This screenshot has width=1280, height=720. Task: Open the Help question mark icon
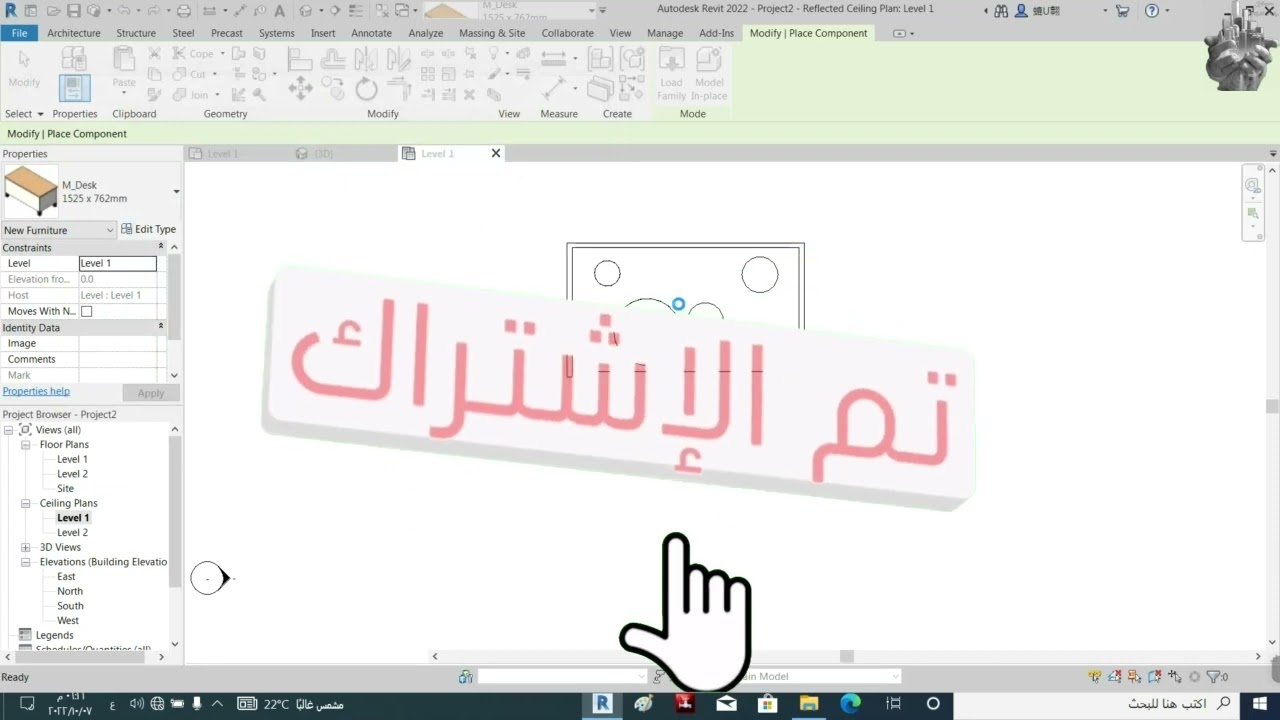(1152, 10)
